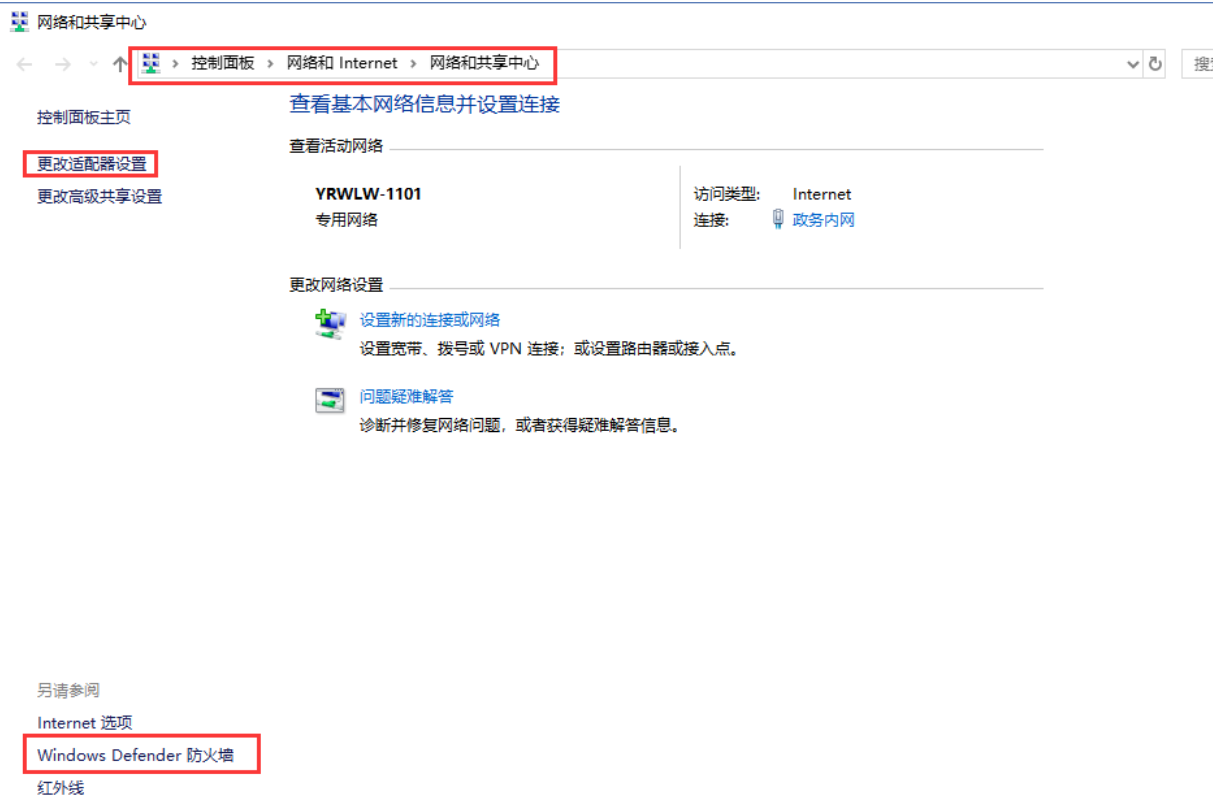Open the recent locations dropdown

coord(94,64)
